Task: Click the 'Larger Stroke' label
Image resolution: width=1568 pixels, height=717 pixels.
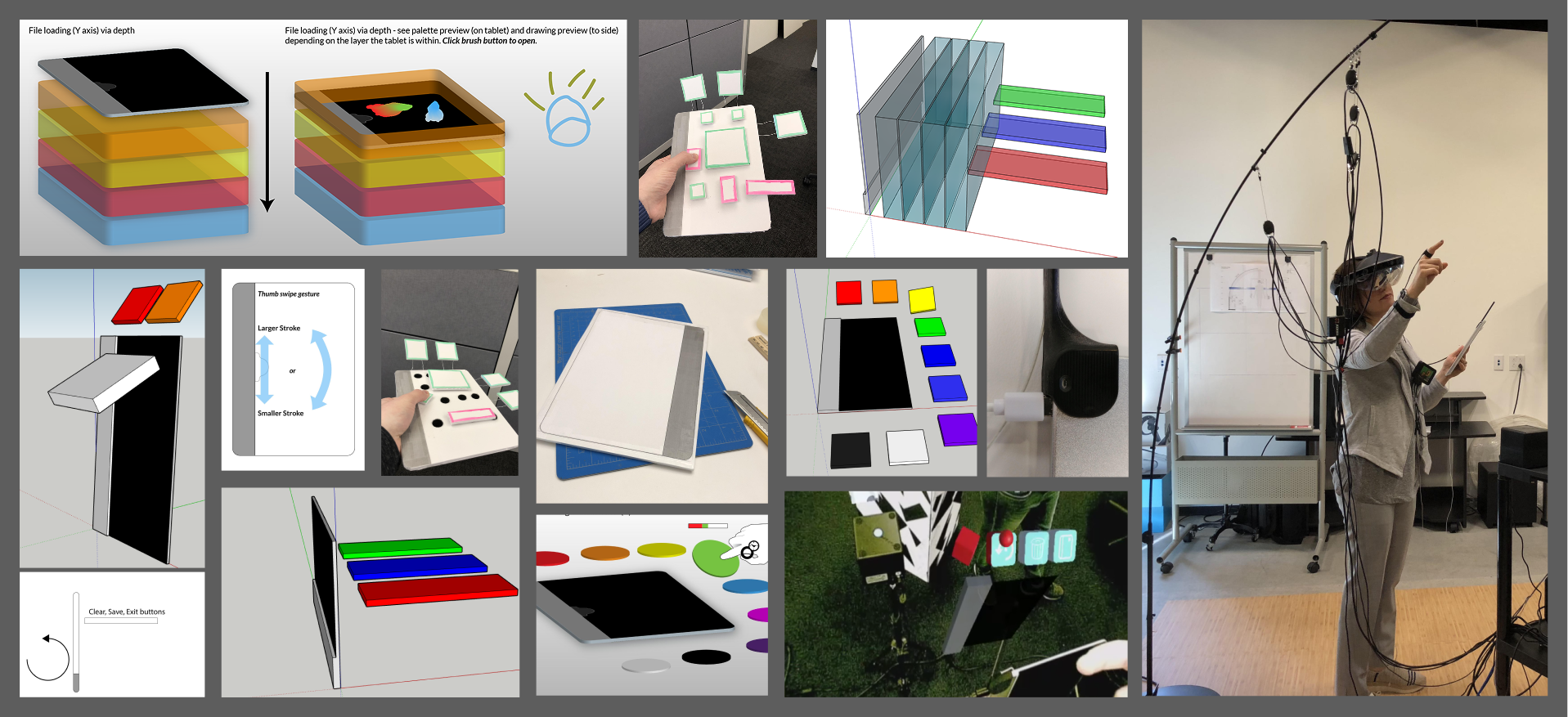Action: pyautogui.click(x=279, y=328)
